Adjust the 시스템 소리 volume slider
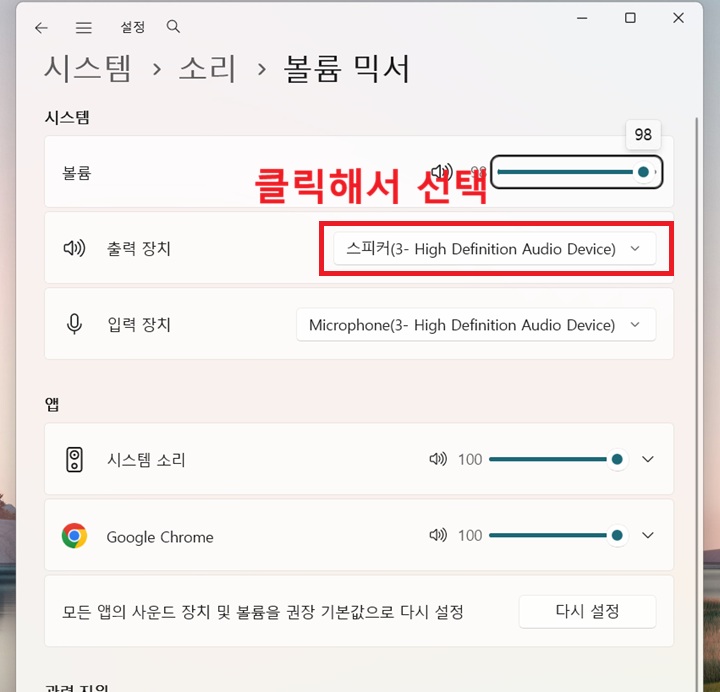Viewport: 720px width, 692px height. point(557,459)
